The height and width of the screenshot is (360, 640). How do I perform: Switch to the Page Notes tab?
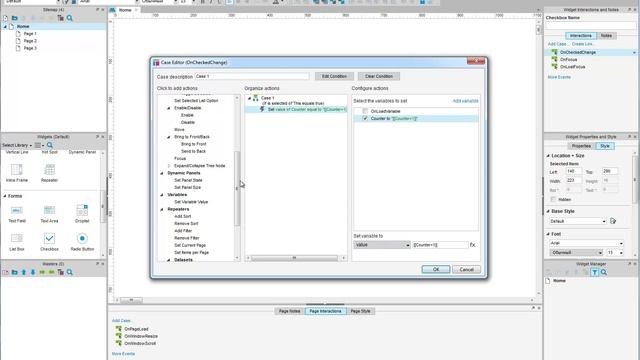[x=289, y=311]
